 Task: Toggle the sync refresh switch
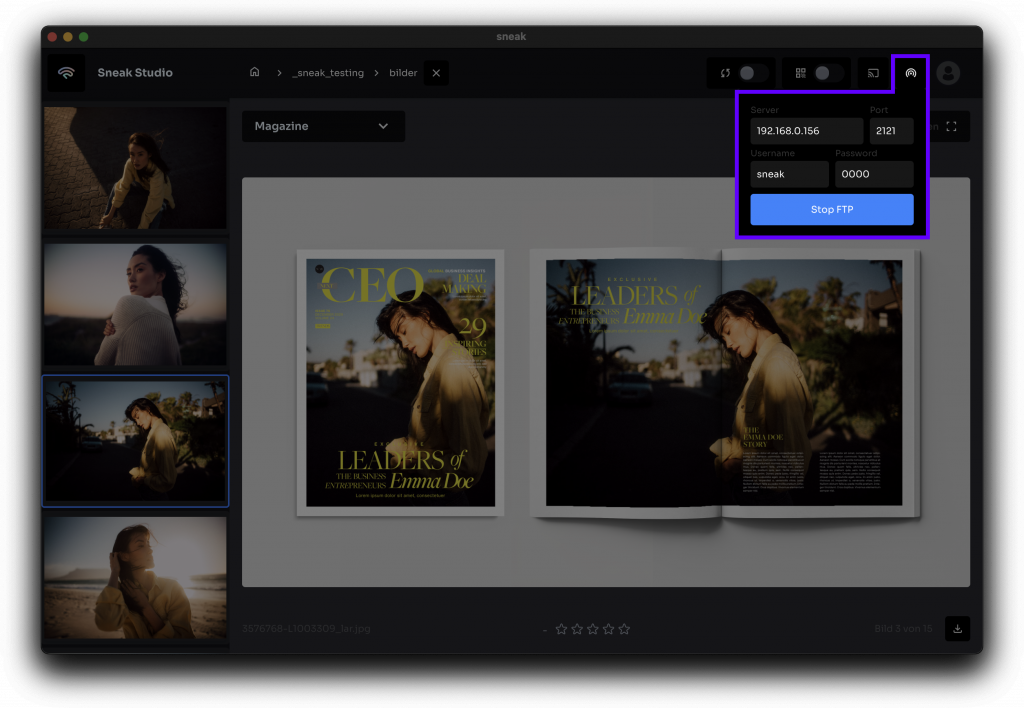pos(752,73)
